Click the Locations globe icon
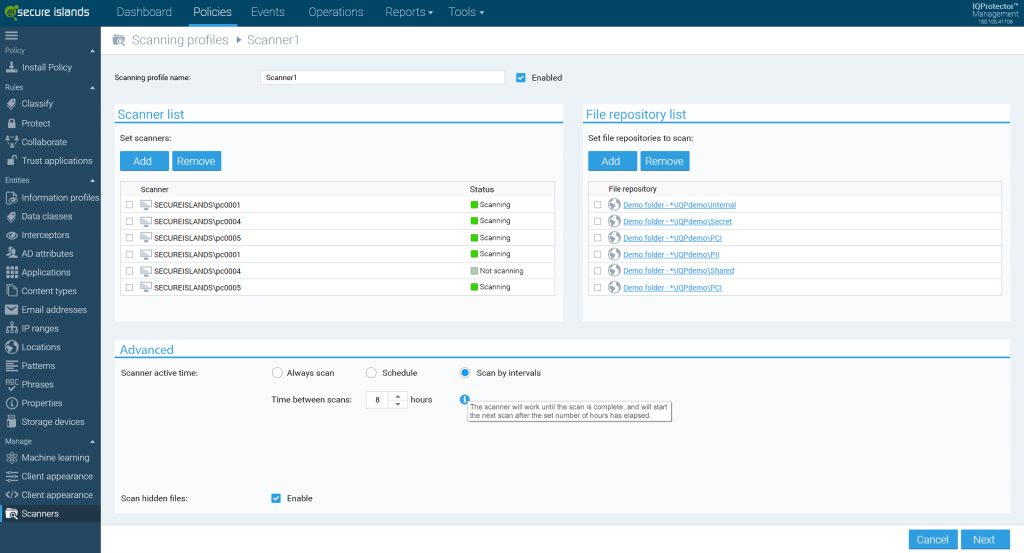Viewport: 1024px width, 553px height. point(11,347)
